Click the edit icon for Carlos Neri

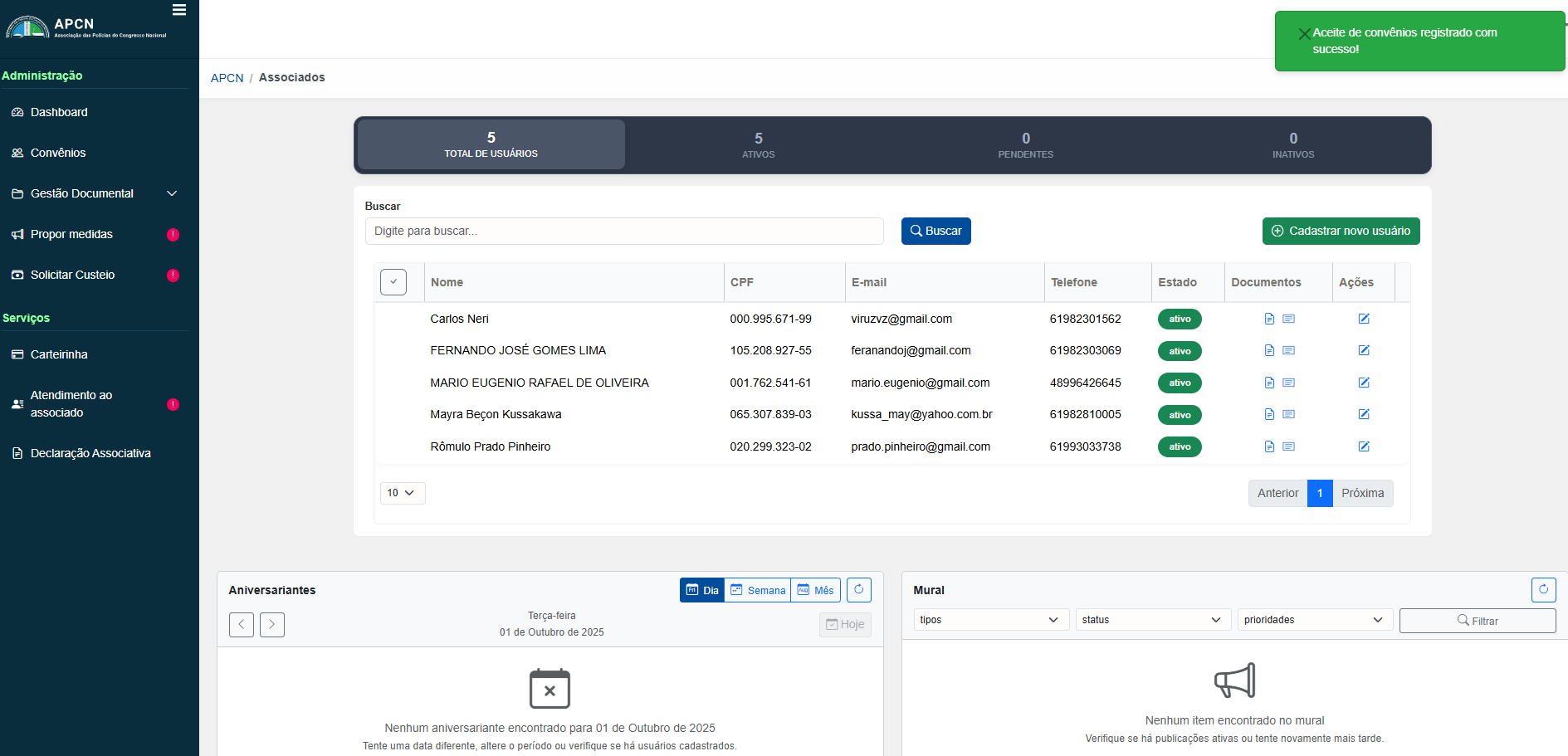tap(1363, 319)
